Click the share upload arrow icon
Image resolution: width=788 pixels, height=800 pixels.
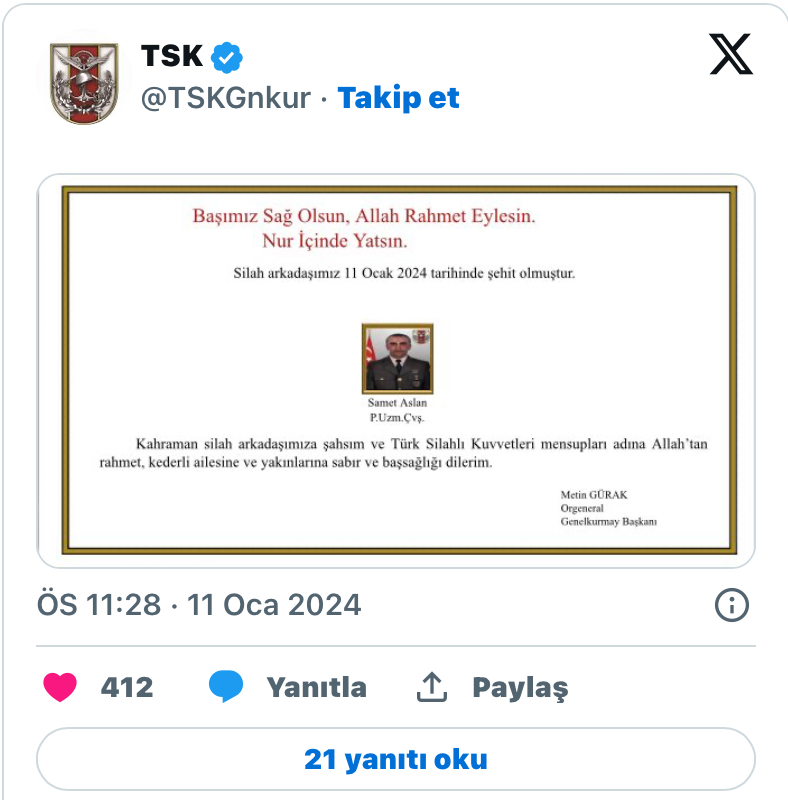(x=432, y=687)
